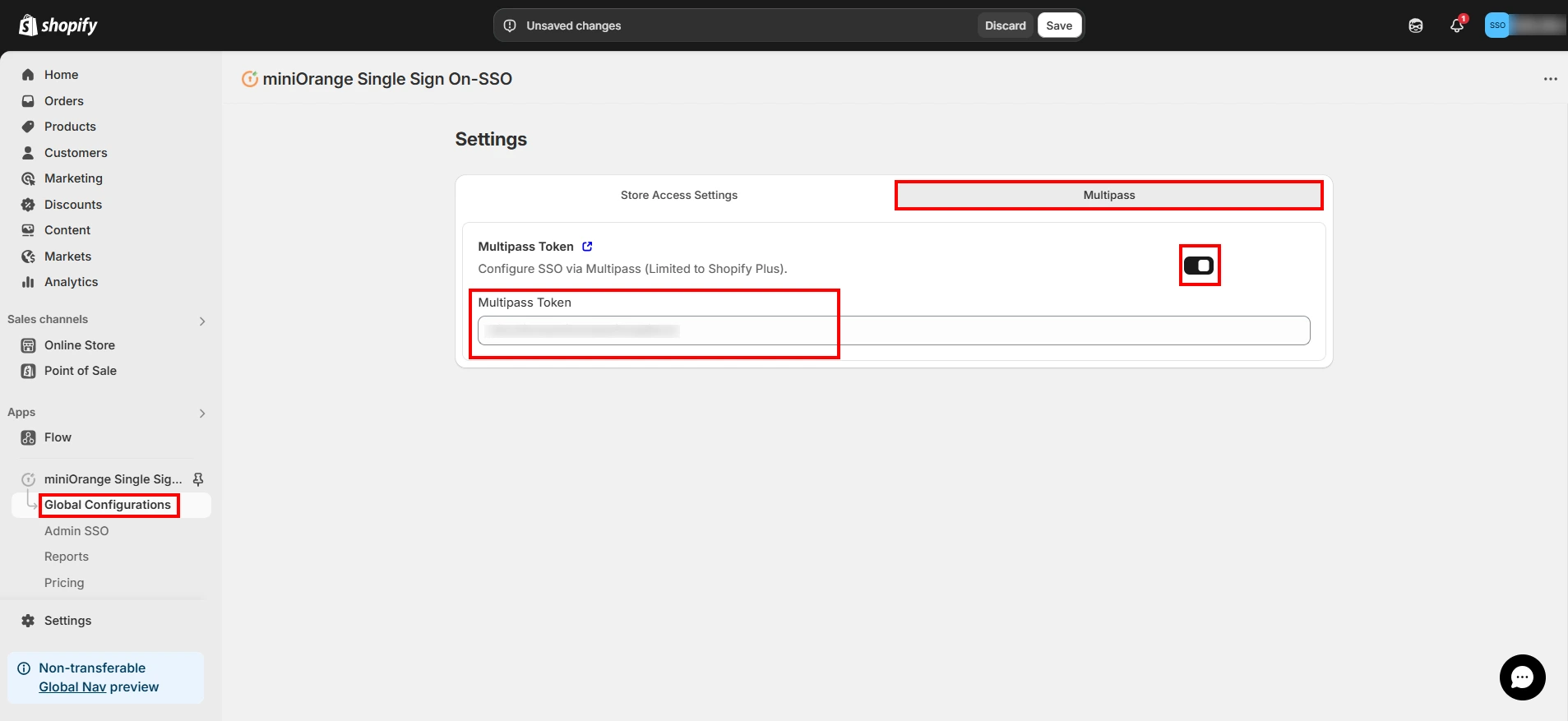
Task: Click the info icon beside Non-transferable
Action: [x=24, y=668]
